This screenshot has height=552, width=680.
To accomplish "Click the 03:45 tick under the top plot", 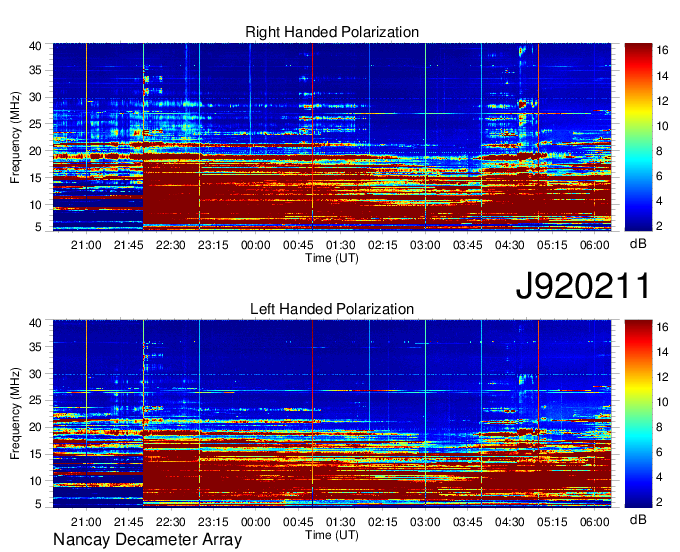I will click(x=468, y=245).
